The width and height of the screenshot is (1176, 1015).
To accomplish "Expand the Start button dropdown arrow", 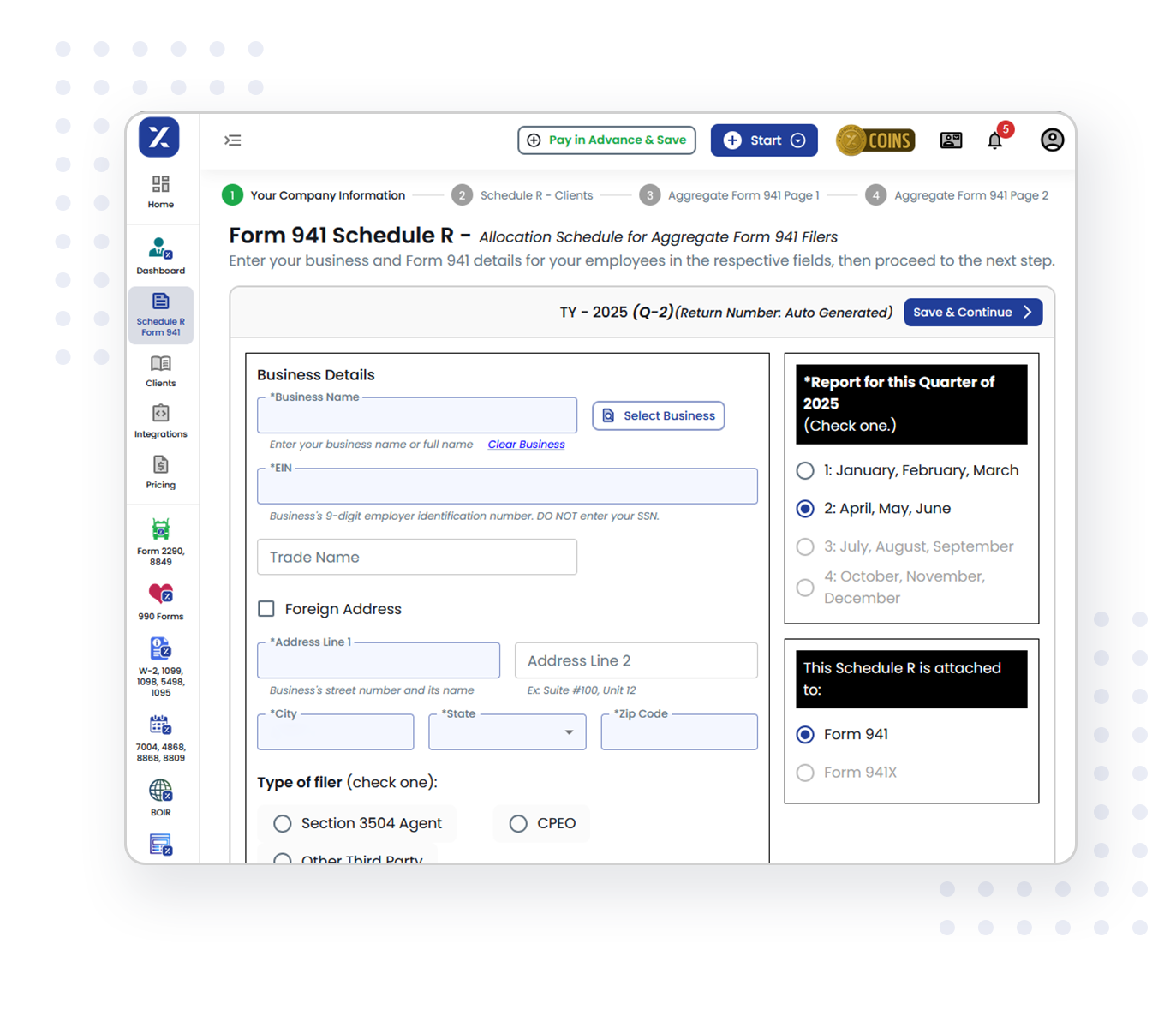I will [798, 140].
